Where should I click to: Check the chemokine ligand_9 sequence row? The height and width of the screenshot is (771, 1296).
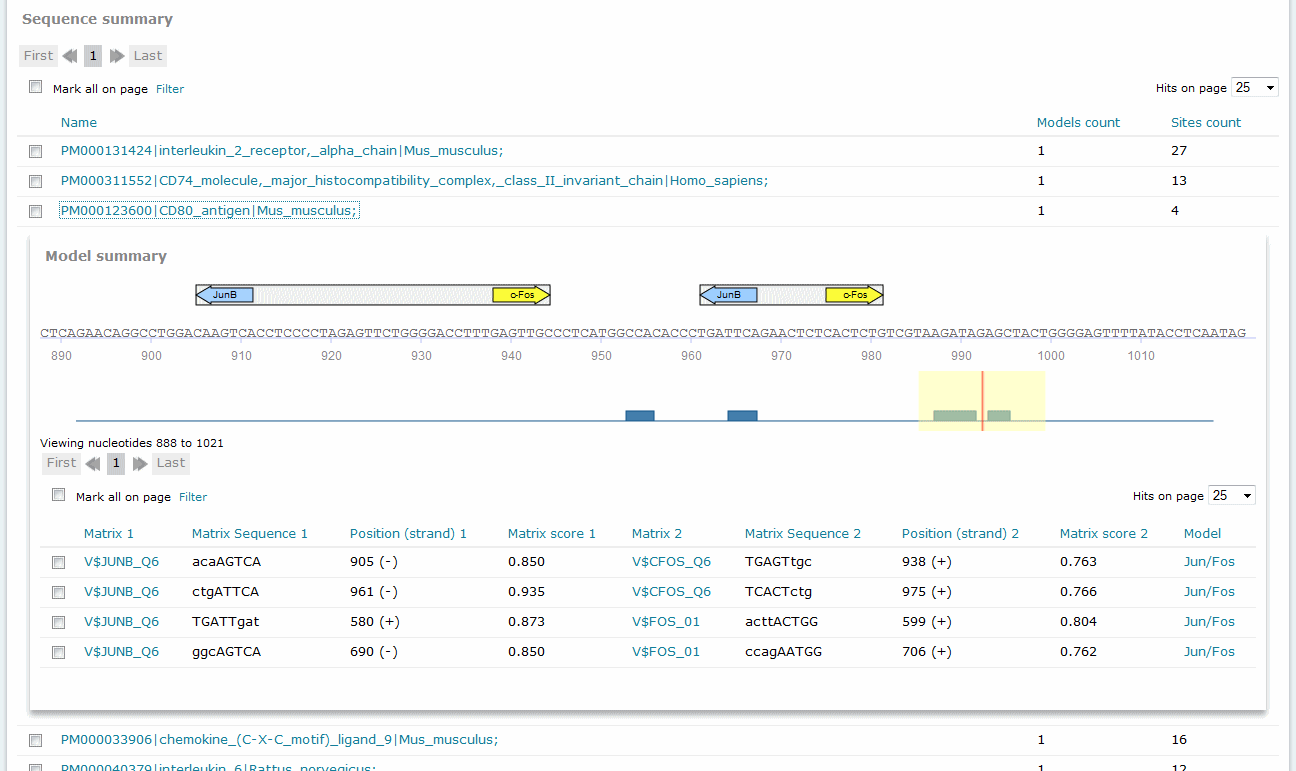coord(36,740)
